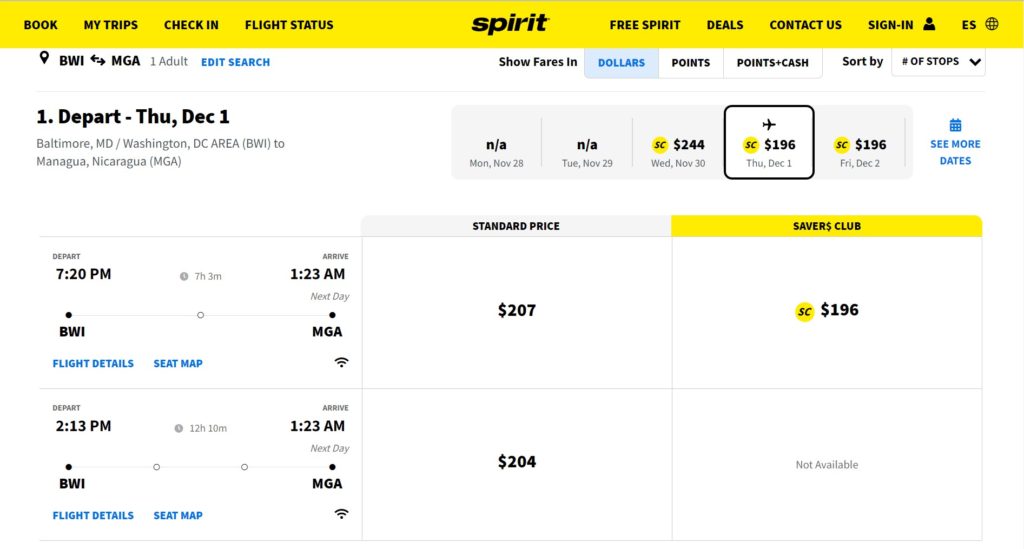1024x549 pixels.
Task: Click the globe language icon
Action: pos(991,24)
